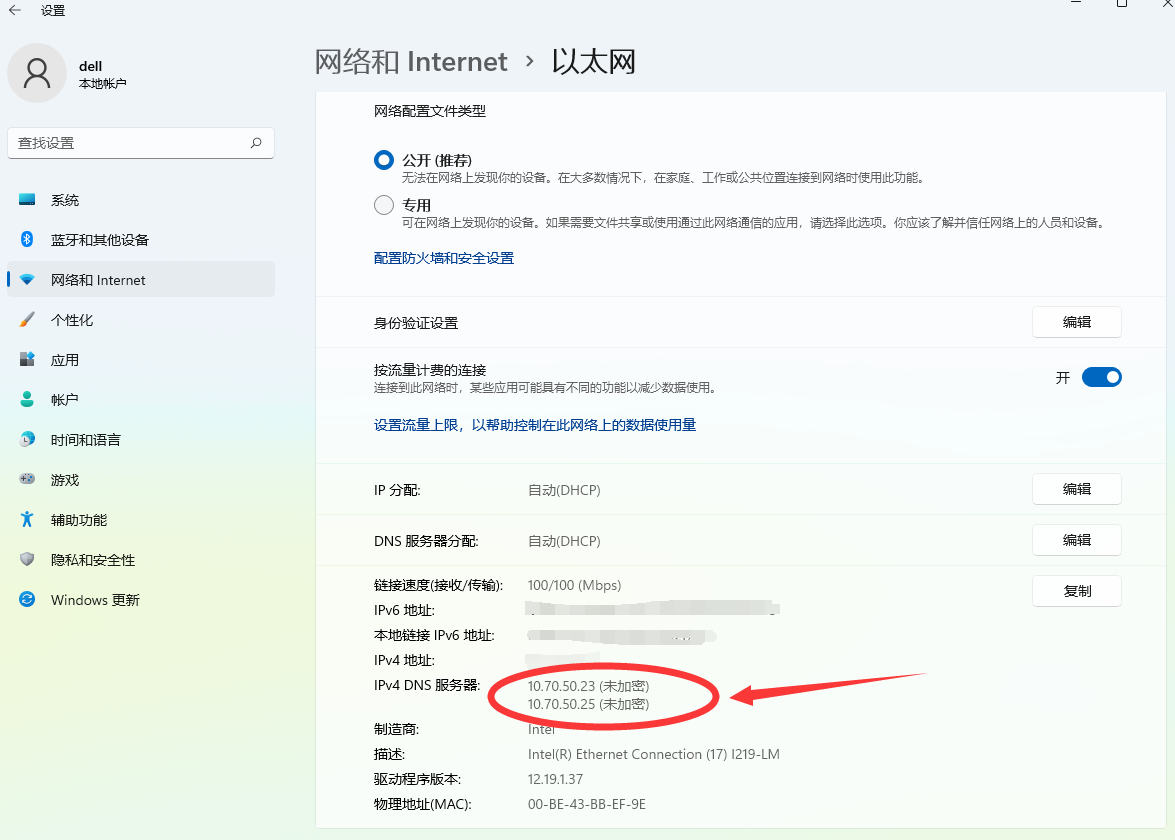Open 系统 settings from sidebar
This screenshot has height=840, width=1175.
click(x=65, y=200)
